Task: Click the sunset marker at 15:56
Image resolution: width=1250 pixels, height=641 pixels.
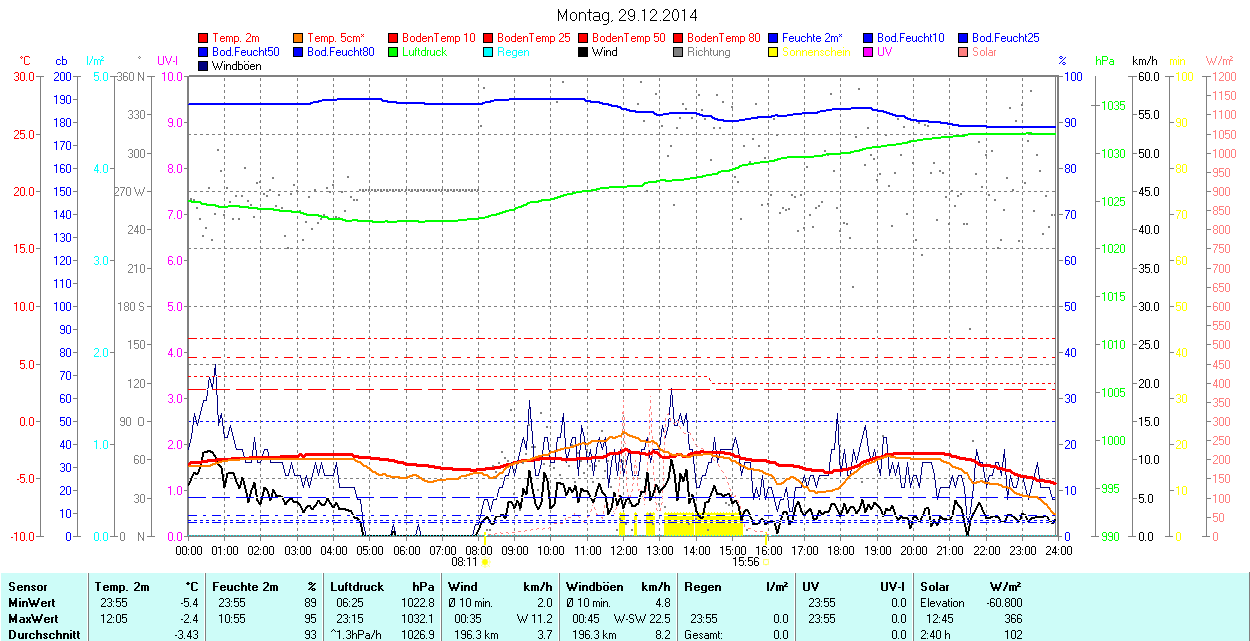Action: (x=766, y=562)
